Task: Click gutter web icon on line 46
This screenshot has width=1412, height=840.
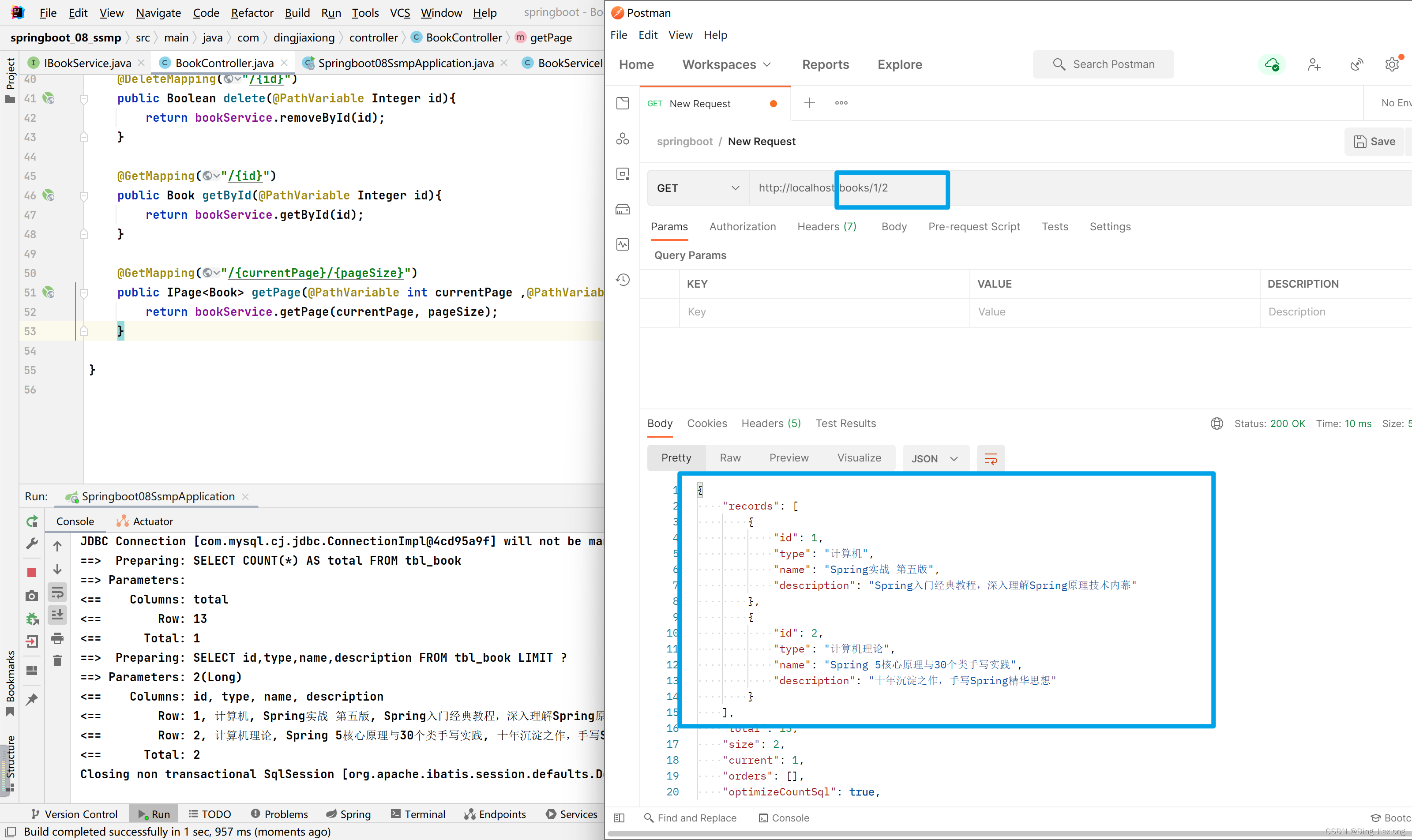Action: point(49,195)
